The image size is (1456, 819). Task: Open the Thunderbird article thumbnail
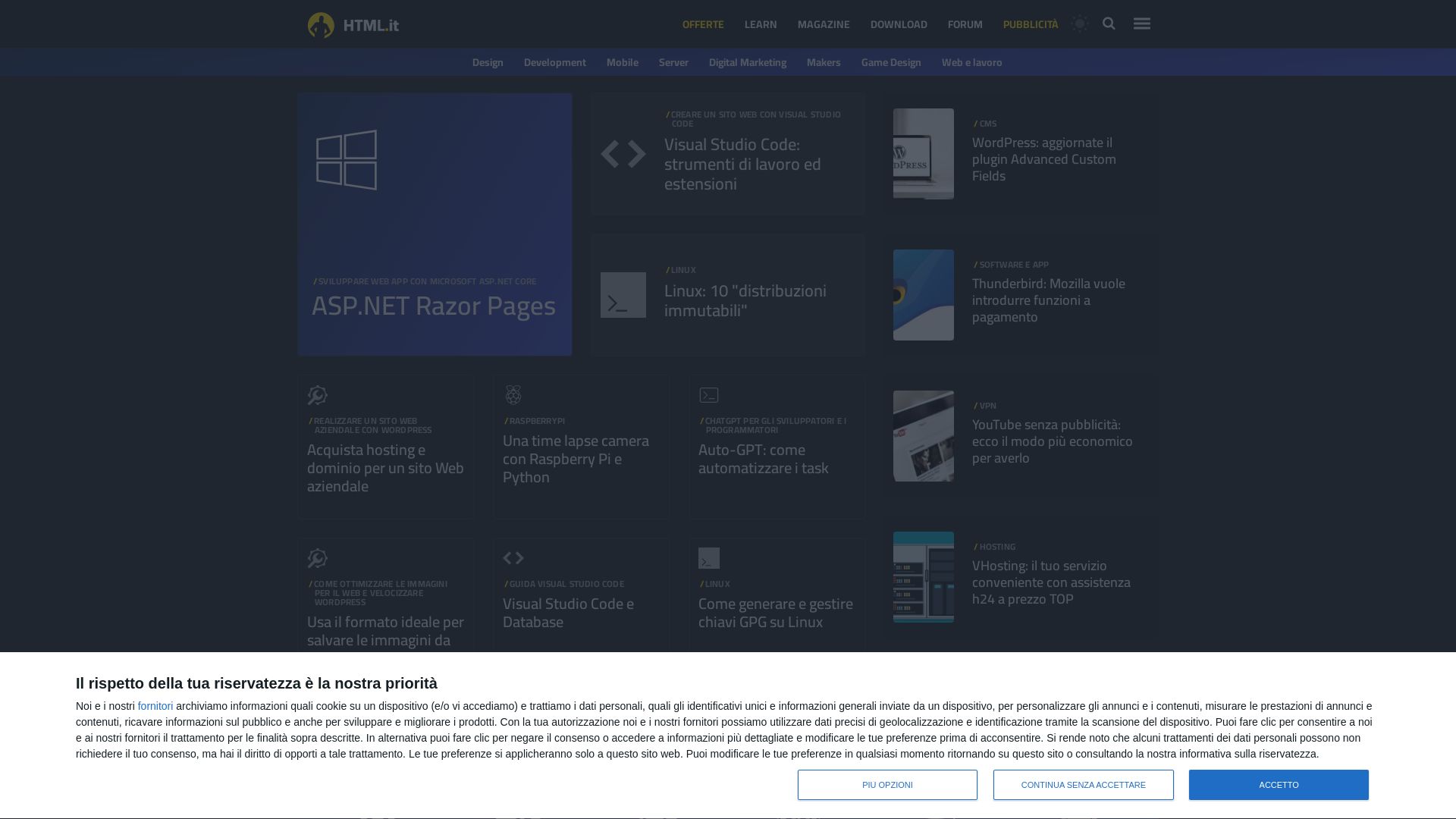tap(924, 295)
